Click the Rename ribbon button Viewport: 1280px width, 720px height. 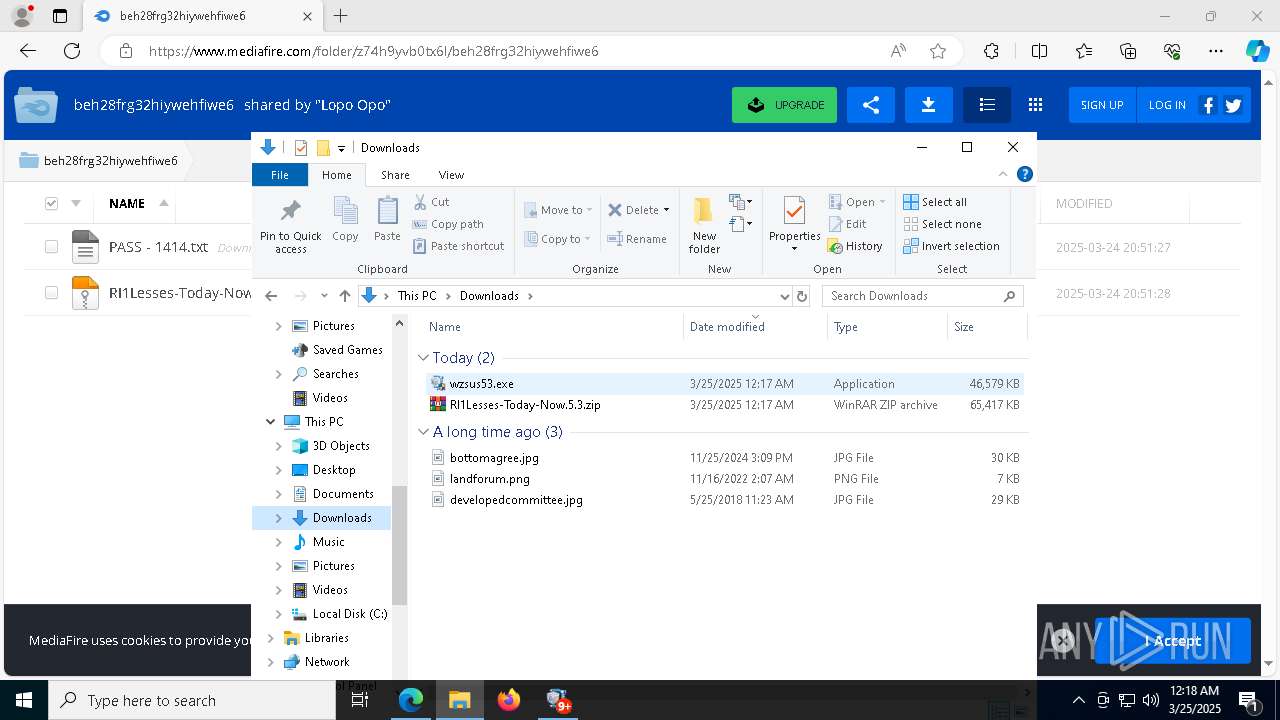coord(637,239)
